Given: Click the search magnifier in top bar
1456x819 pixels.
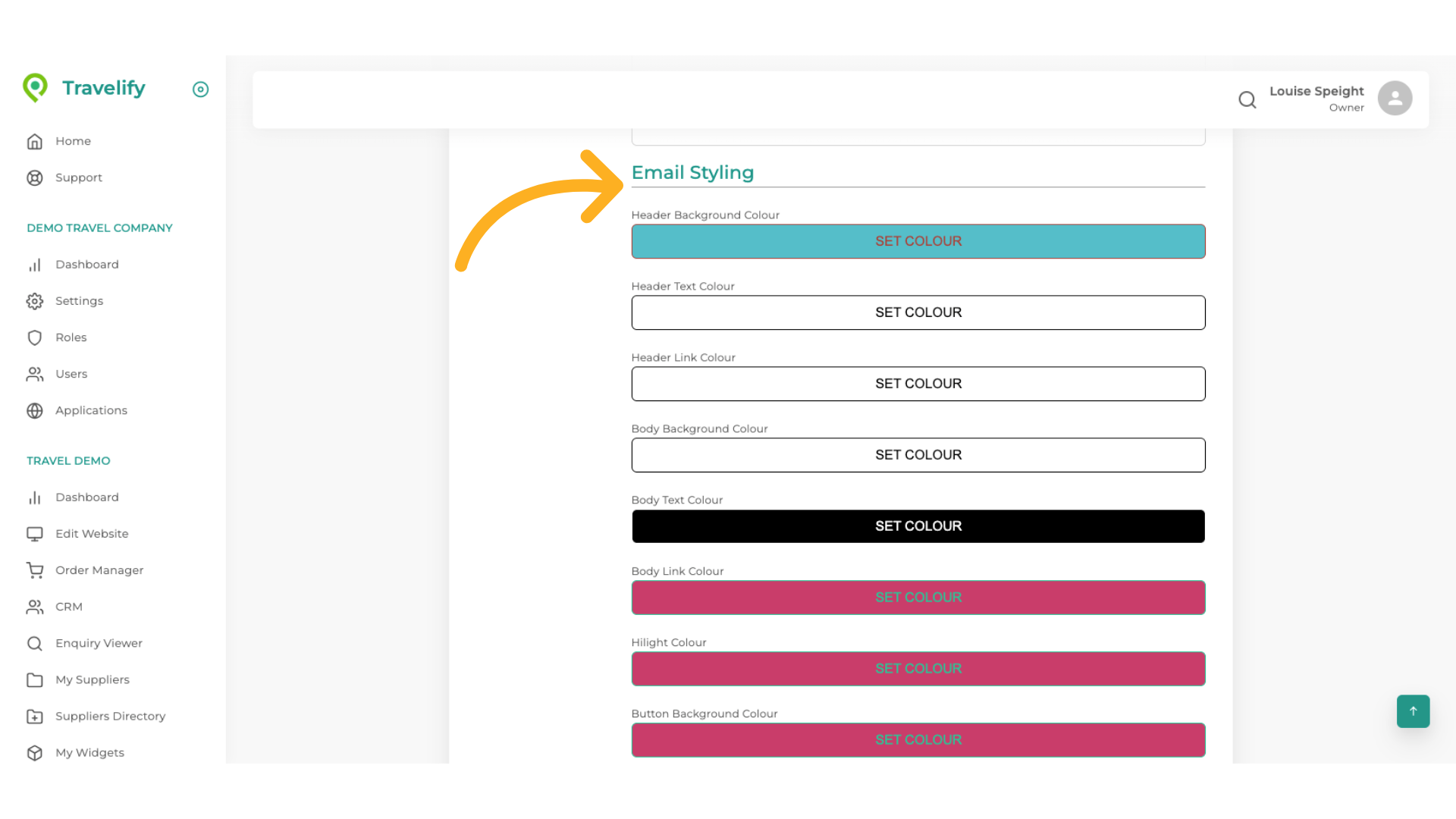Looking at the screenshot, I should point(1247,99).
